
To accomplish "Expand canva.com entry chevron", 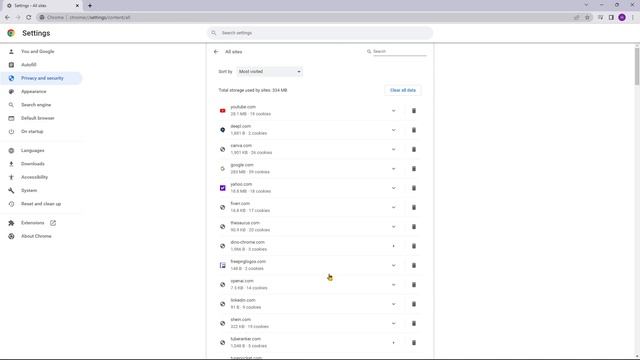I will point(393,149).
